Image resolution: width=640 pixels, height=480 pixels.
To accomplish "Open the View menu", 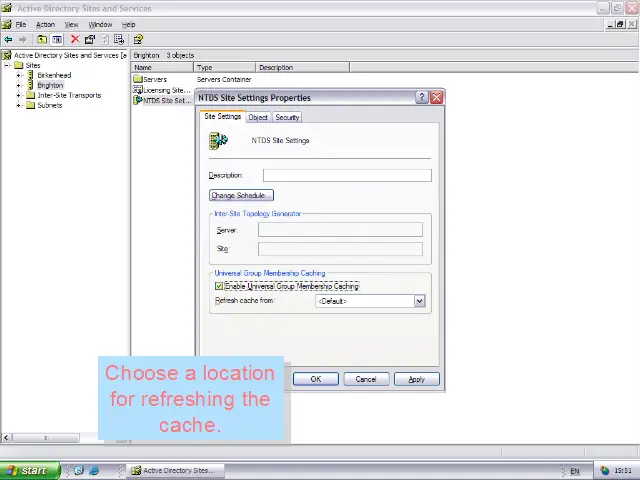I will pyautogui.click(x=71, y=24).
